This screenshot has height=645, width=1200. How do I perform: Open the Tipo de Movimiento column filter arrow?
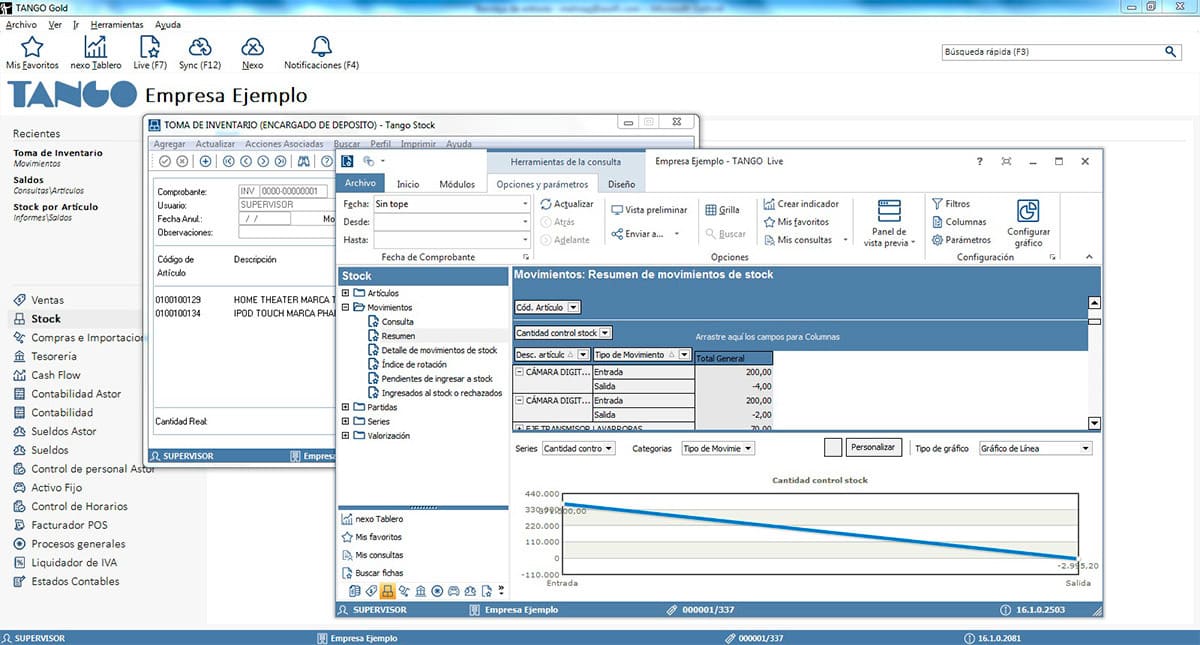click(684, 355)
